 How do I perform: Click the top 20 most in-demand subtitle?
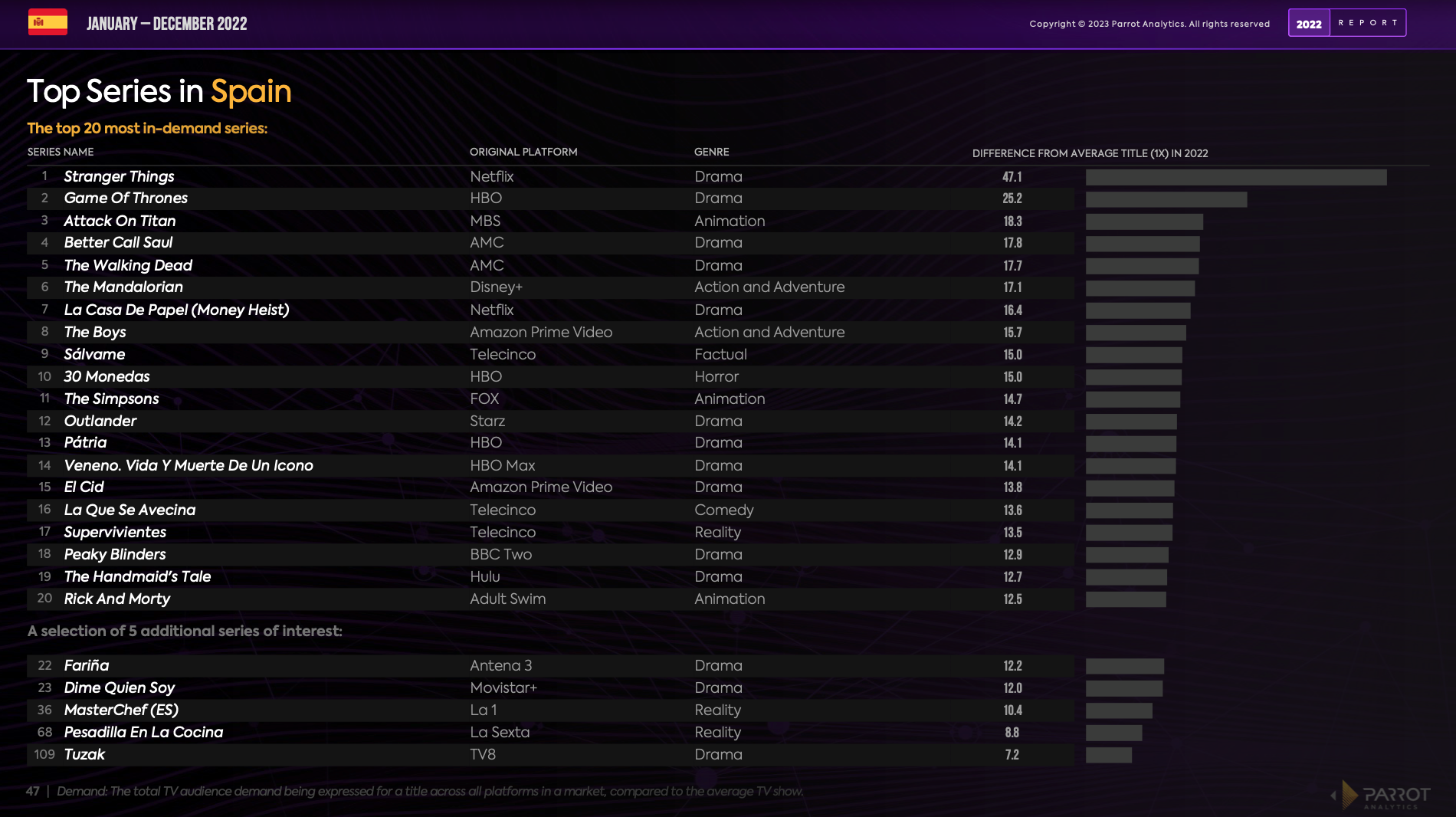[x=147, y=128]
